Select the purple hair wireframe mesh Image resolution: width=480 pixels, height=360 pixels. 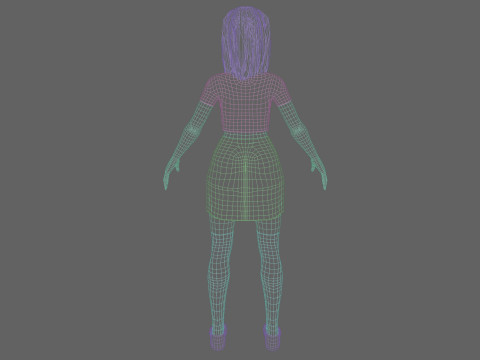pyautogui.click(x=245, y=43)
